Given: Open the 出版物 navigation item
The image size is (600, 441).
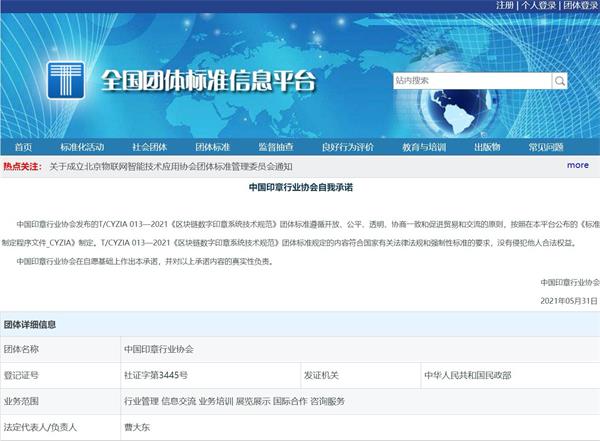Looking at the screenshot, I should (487, 147).
